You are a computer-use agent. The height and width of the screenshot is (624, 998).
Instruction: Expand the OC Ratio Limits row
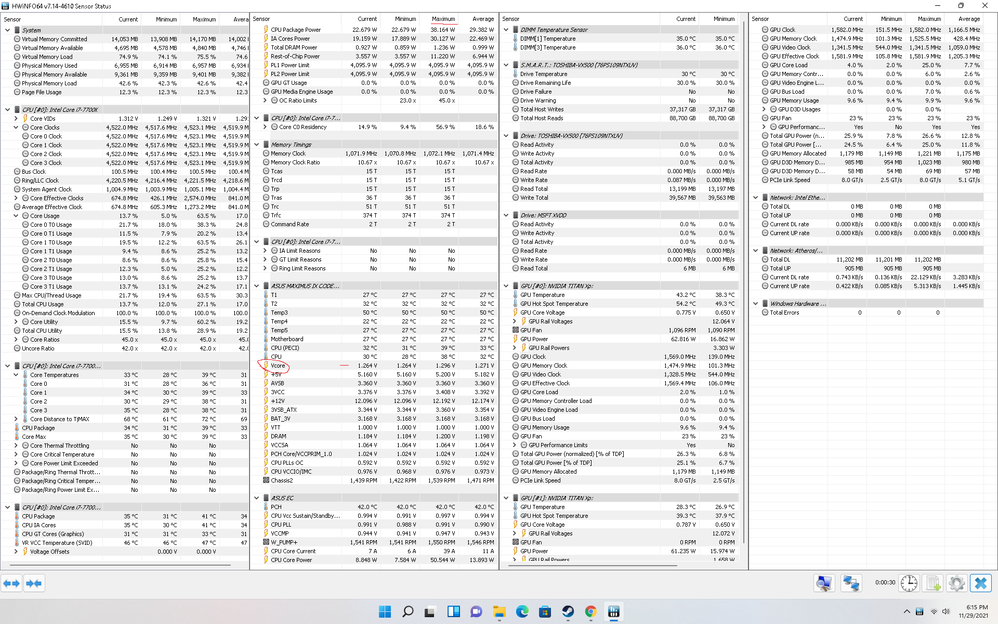(265, 101)
